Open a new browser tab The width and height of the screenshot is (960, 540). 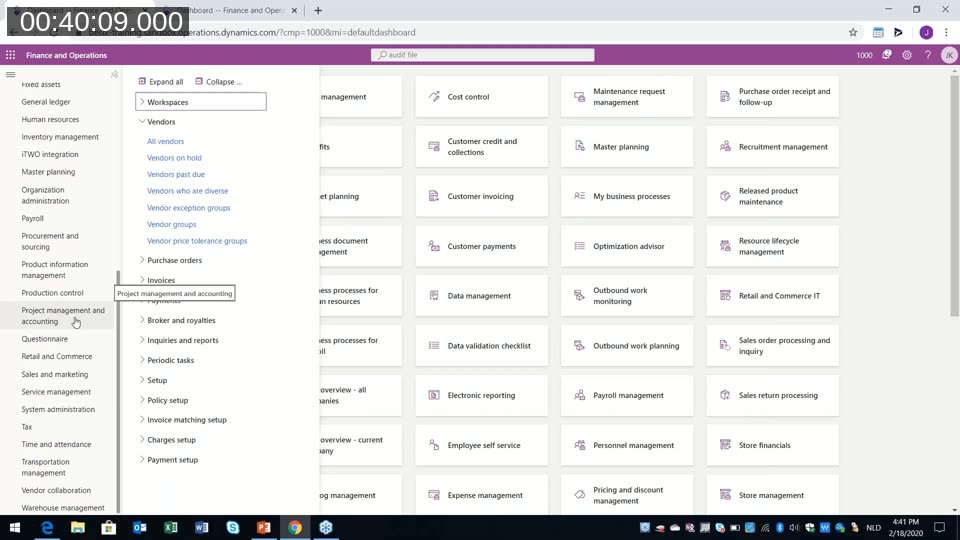coord(318,10)
